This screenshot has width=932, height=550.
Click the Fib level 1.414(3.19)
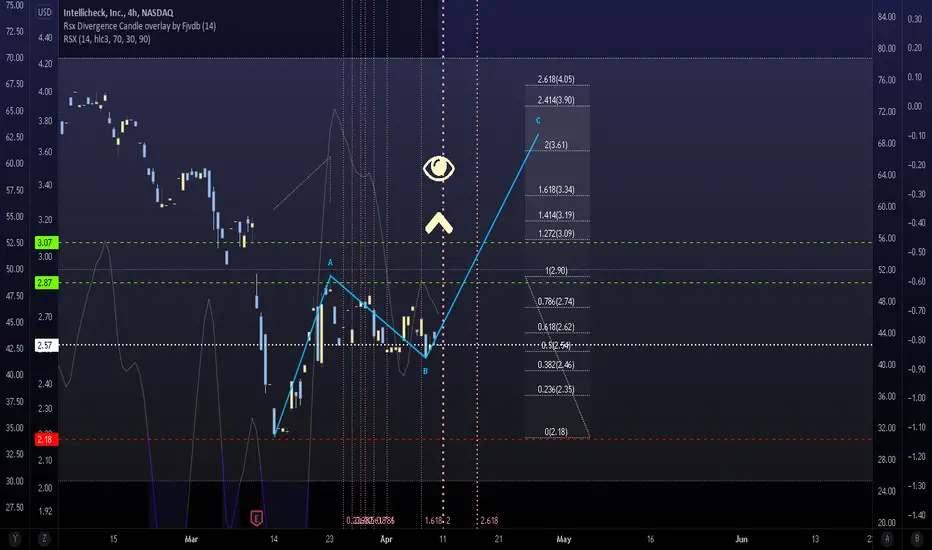pos(556,215)
